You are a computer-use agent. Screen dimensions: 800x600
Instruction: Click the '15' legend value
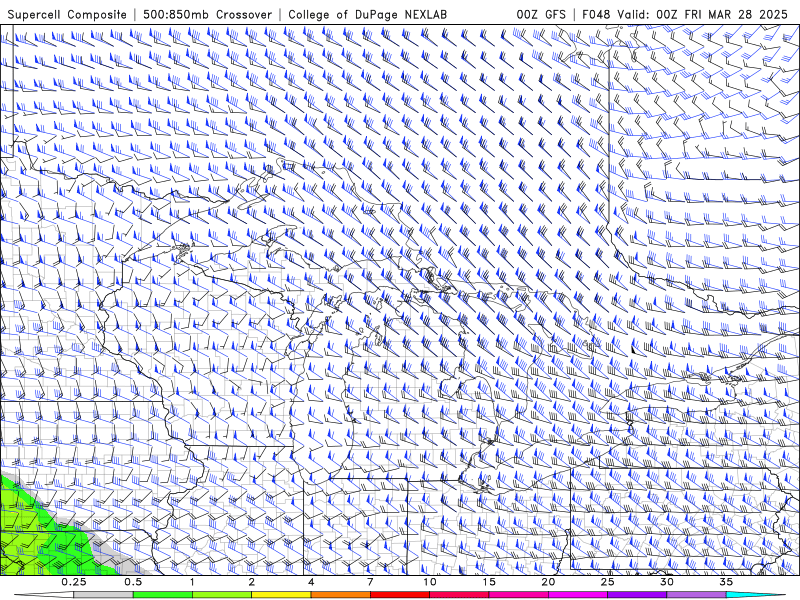489,582
